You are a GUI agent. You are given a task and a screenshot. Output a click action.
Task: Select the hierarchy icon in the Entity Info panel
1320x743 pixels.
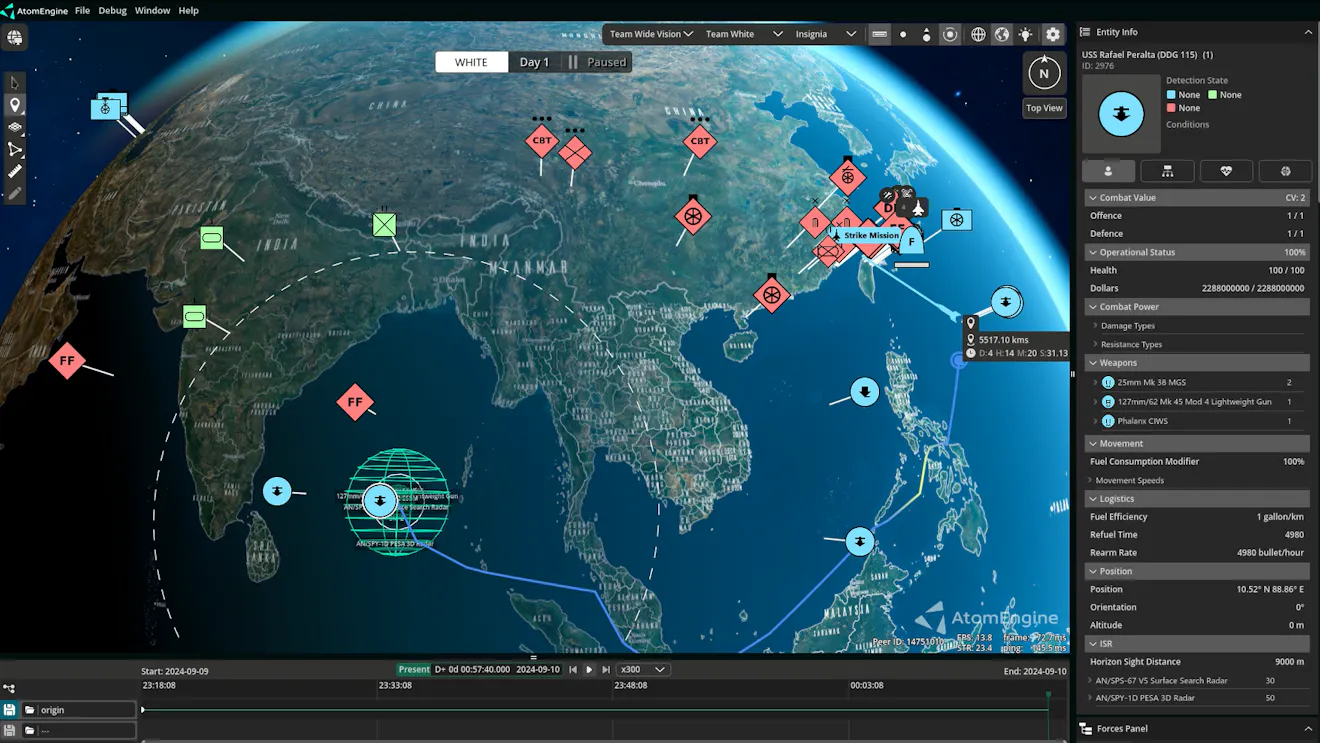pos(1167,170)
